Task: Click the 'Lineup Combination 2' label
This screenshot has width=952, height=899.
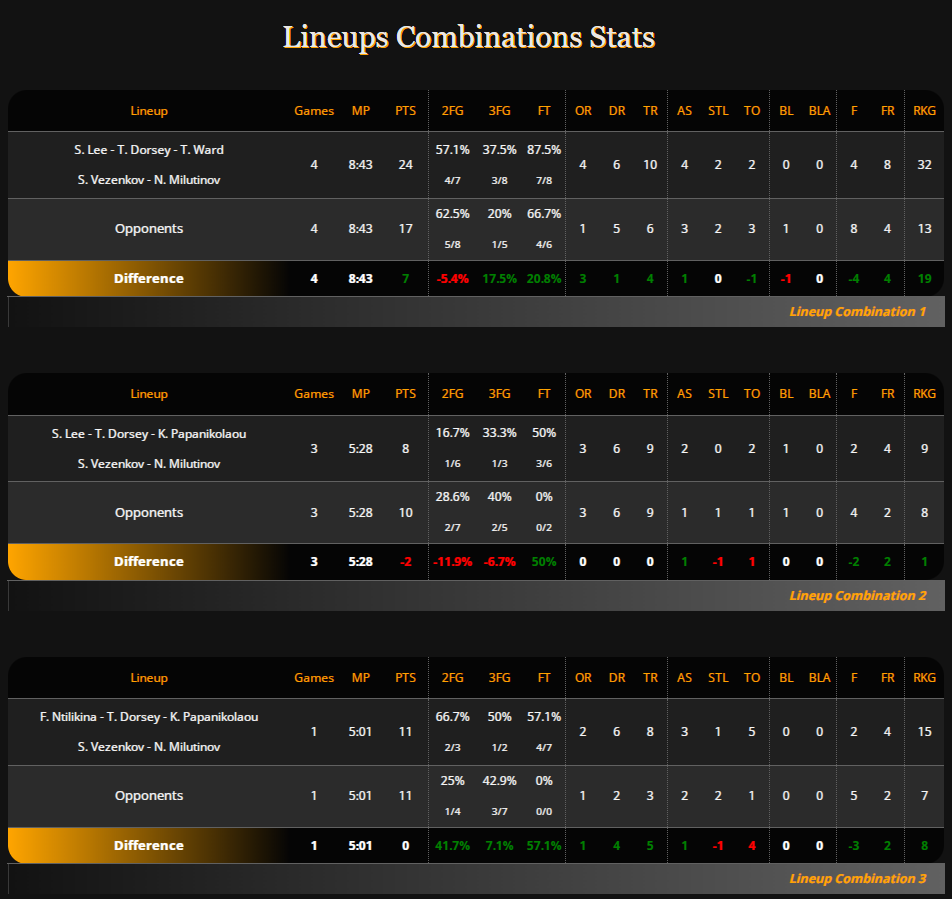Action: [857, 596]
